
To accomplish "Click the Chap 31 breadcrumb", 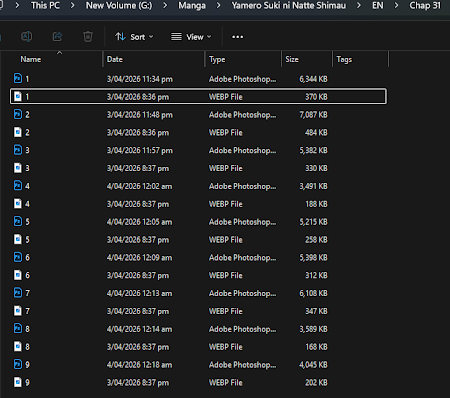I will tap(425, 5).
